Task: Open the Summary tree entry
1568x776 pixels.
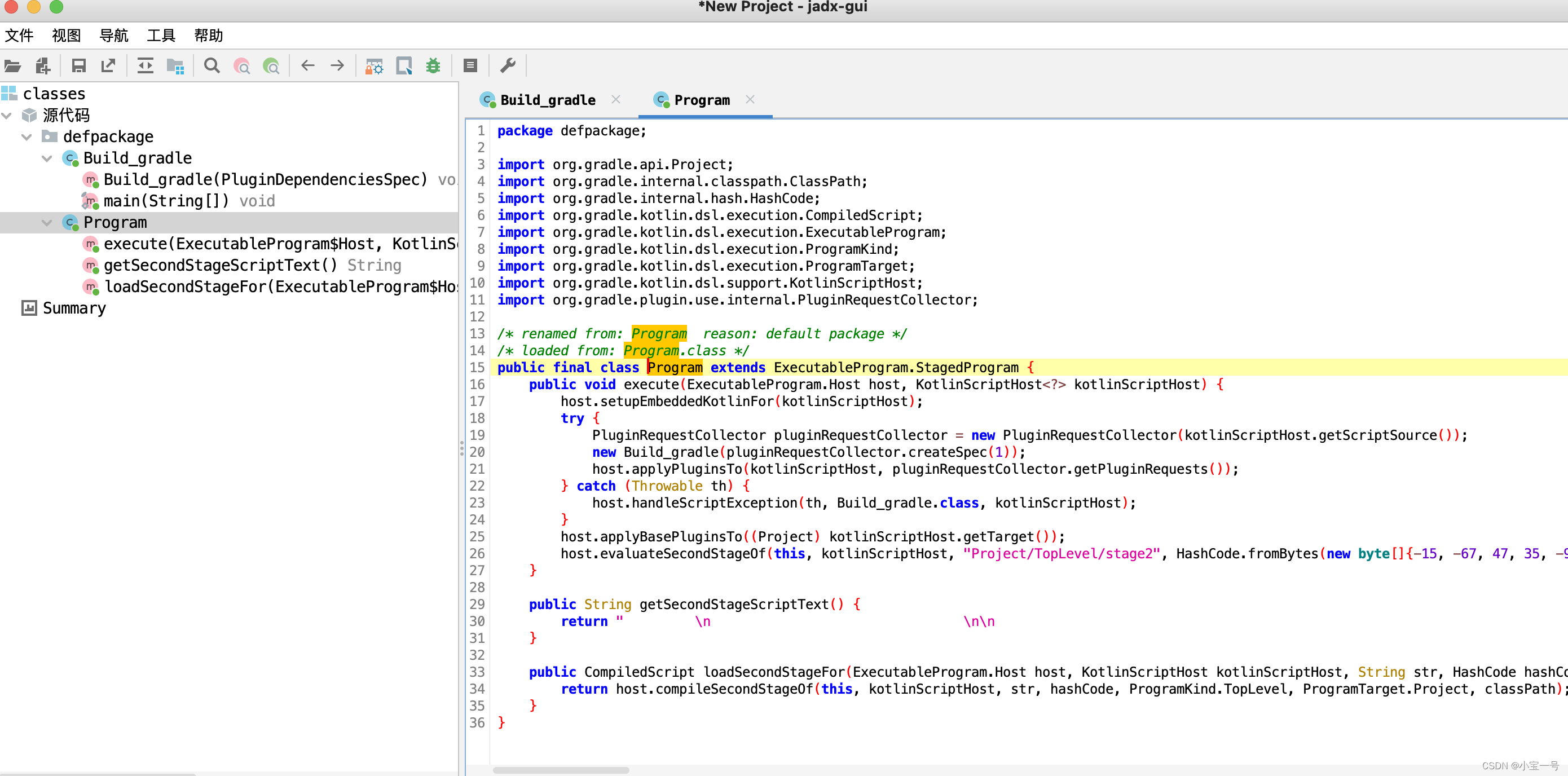Action: pyautogui.click(x=74, y=308)
